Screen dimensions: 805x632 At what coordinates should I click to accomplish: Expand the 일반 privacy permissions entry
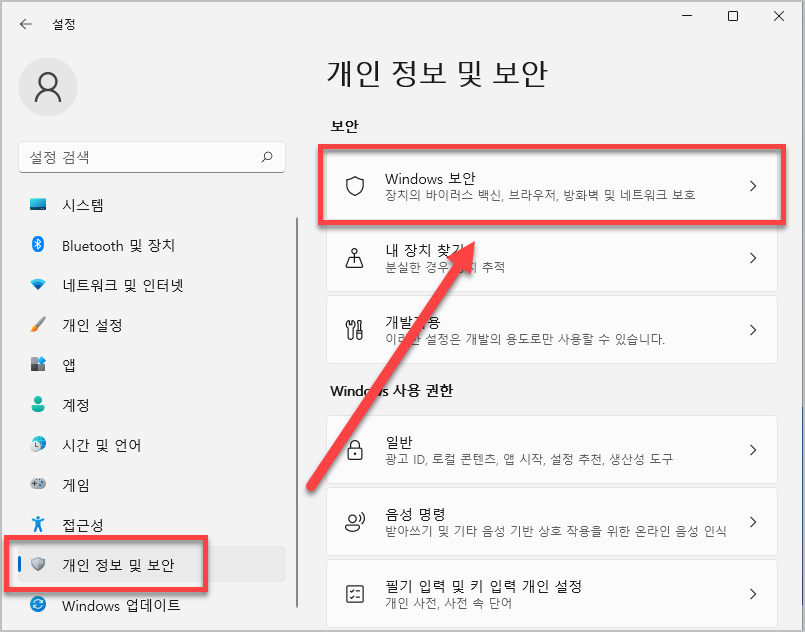(550, 450)
